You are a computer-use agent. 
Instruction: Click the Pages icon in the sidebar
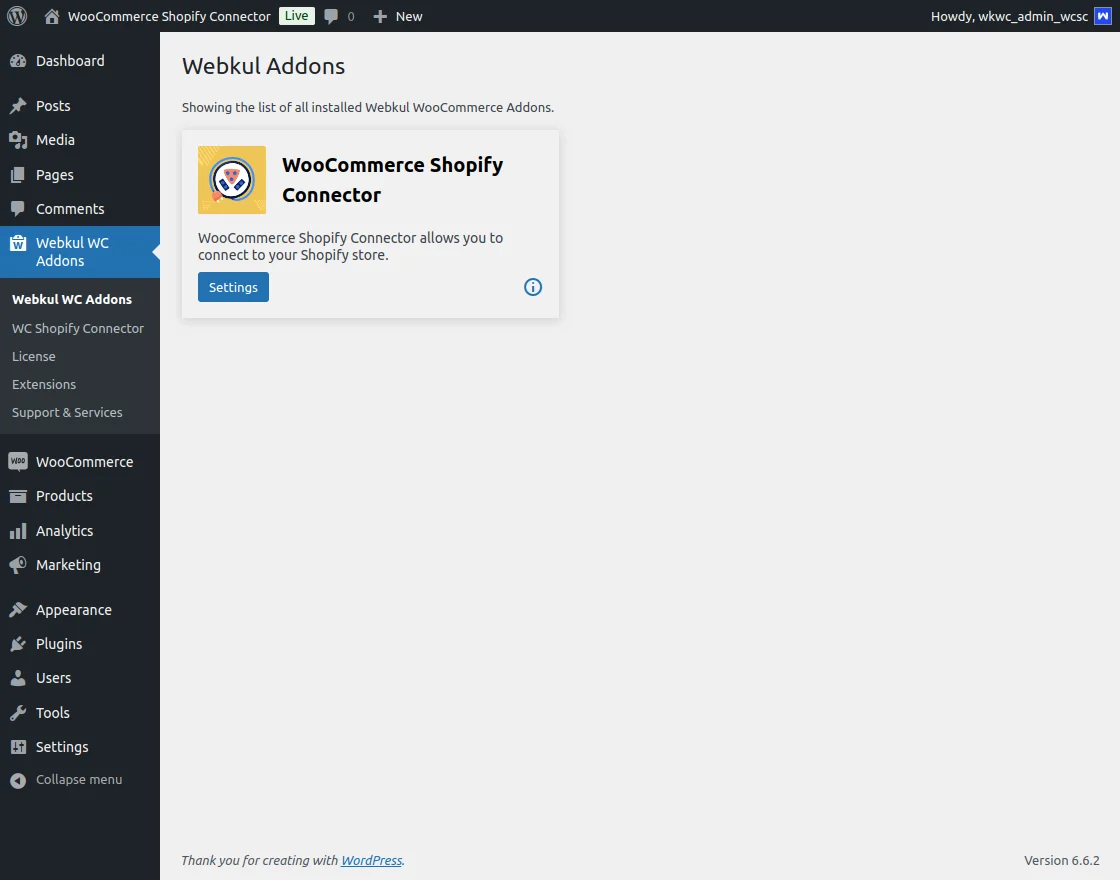click(x=16, y=174)
